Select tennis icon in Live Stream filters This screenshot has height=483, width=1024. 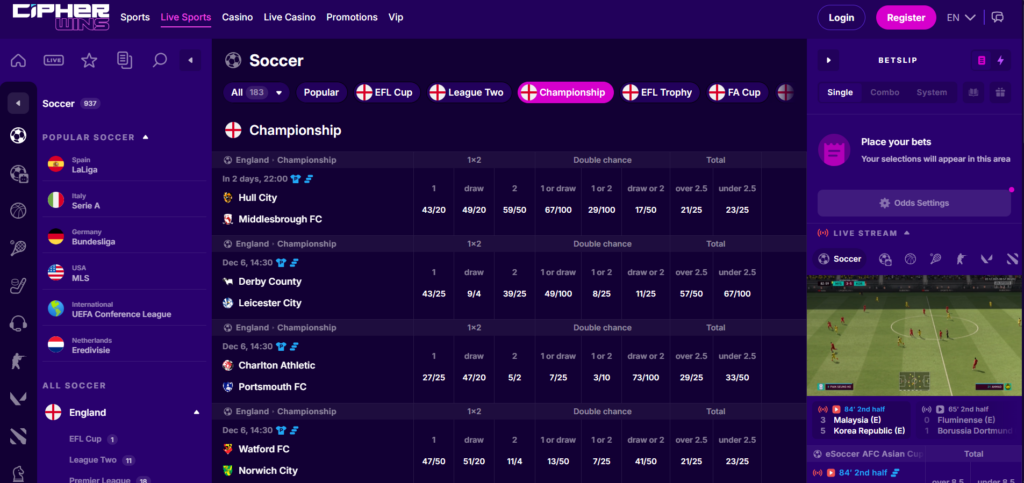click(935, 259)
